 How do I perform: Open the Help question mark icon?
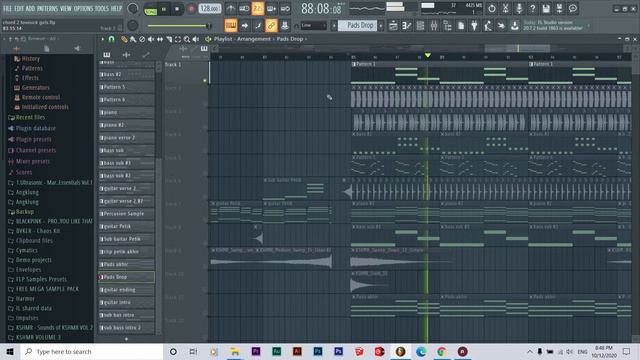click(x=533, y=8)
